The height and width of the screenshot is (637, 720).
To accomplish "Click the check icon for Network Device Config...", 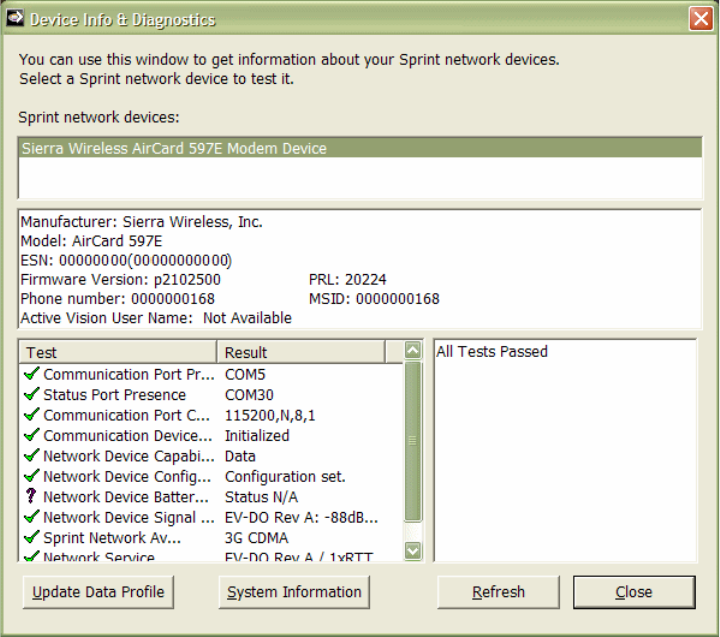I will click(31, 476).
